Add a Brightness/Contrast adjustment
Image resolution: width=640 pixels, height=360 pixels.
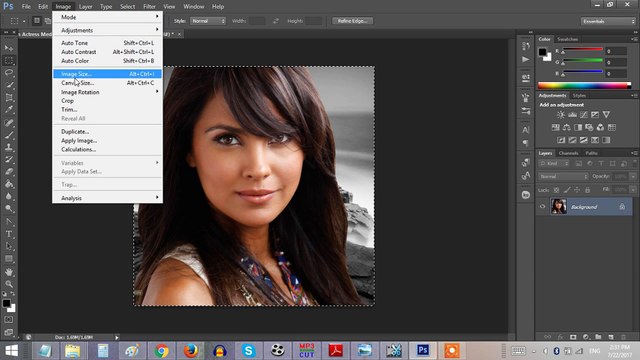(561, 115)
